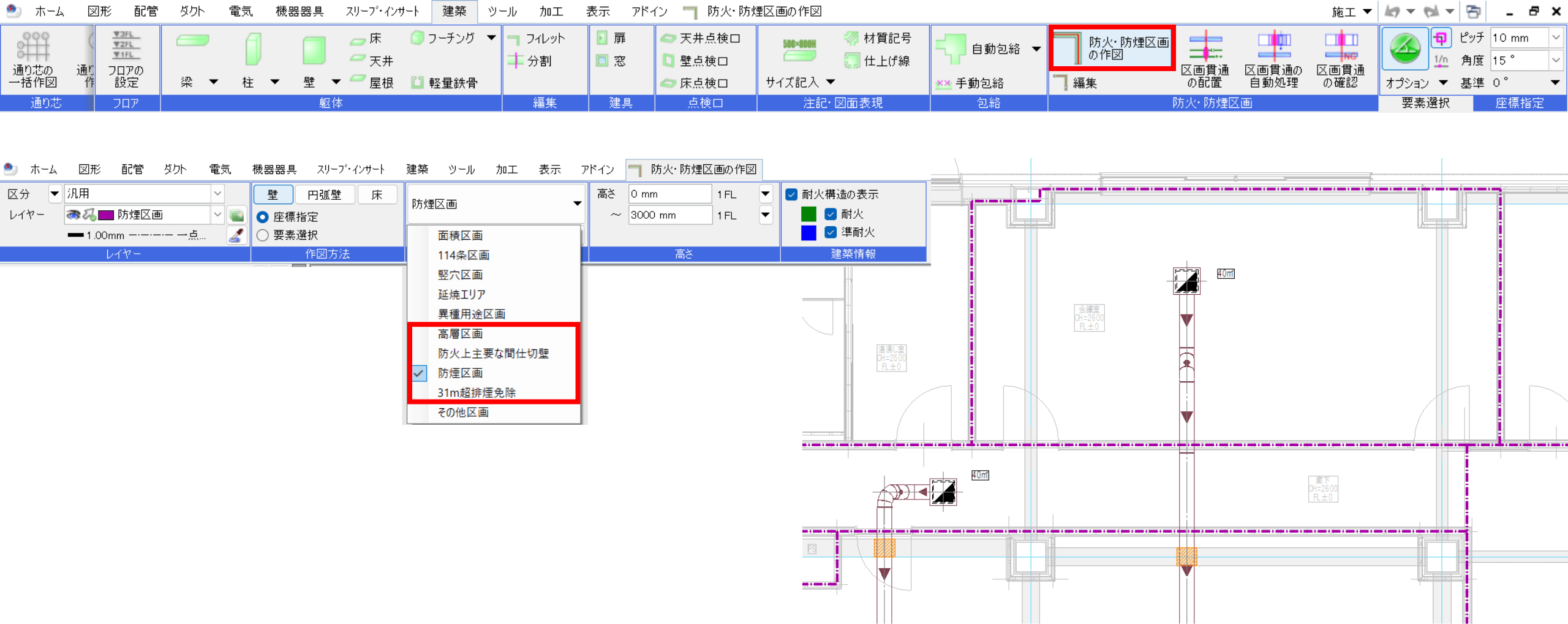The image size is (1568, 624).
Task: Click the 自動包絡 tool icon
Action: 951,48
